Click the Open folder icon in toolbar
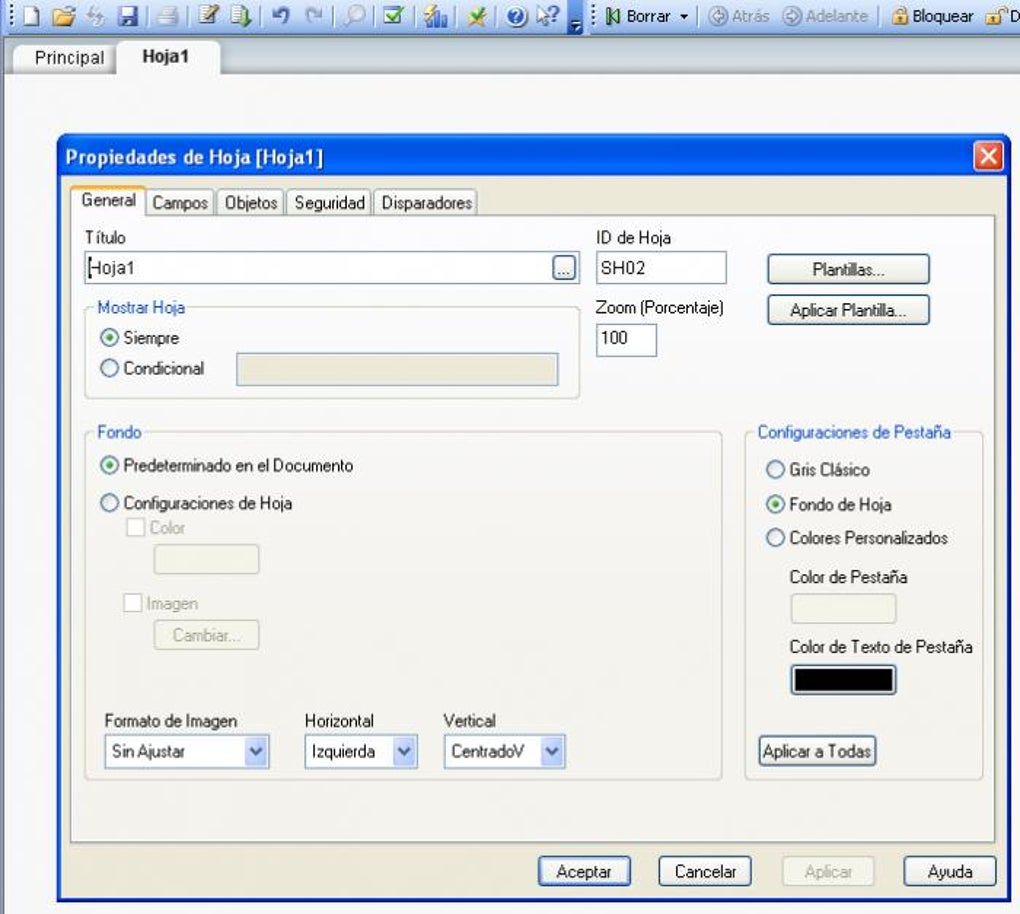Viewport: 1020px width, 914px height. coord(63,16)
